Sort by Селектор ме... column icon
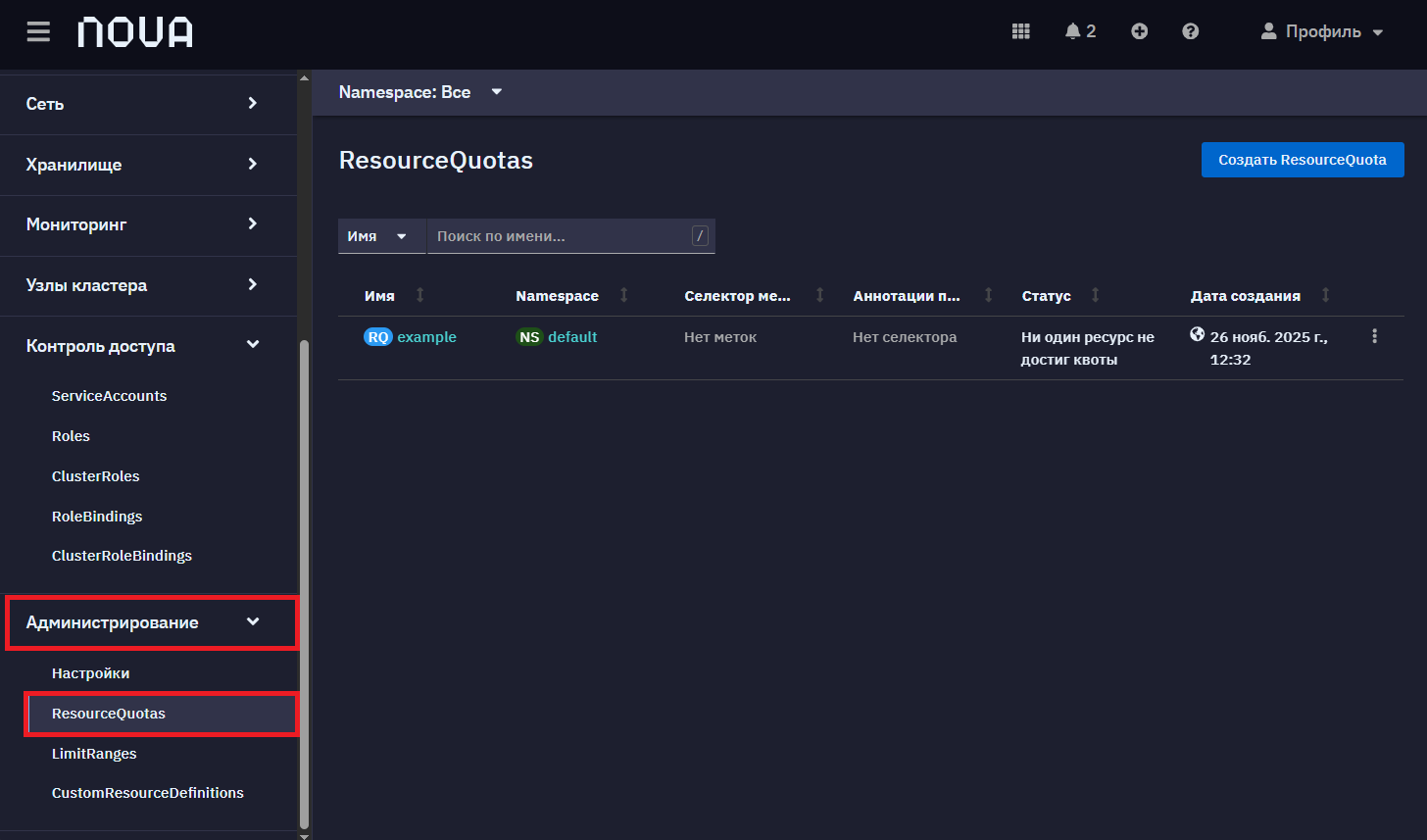Screen dimensions: 1427x840 [x=820, y=295]
